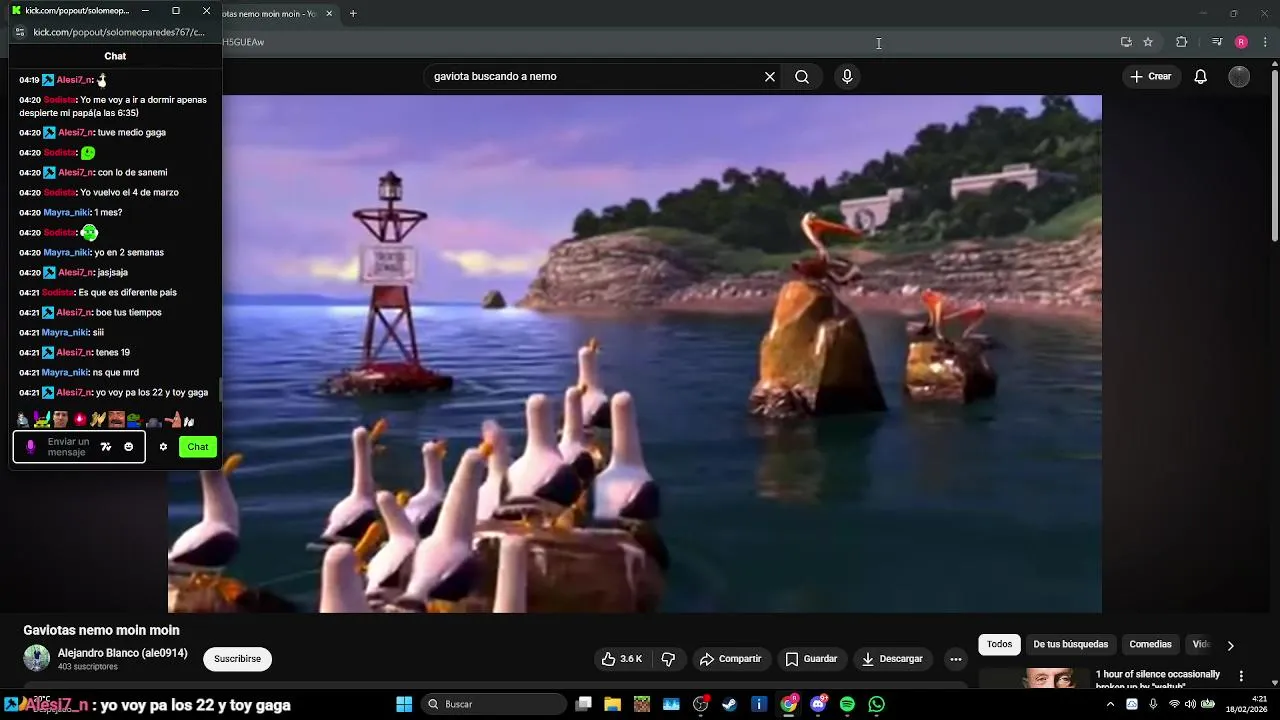Click the Kick popout site info icon
Image resolution: width=1280 pixels, height=720 pixels.
tap(19, 32)
